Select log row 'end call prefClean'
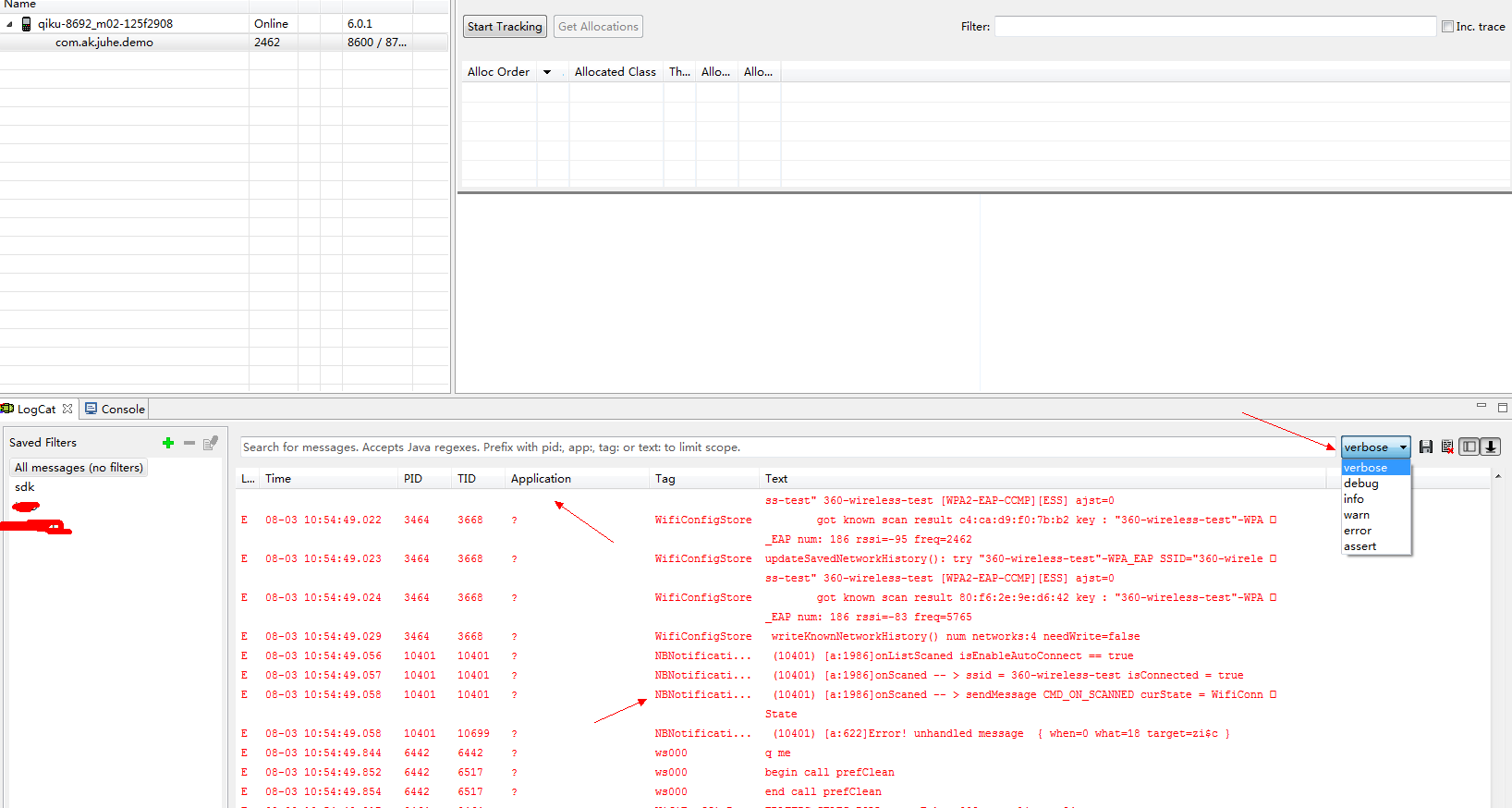This screenshot has height=808, width=1512. click(781, 792)
